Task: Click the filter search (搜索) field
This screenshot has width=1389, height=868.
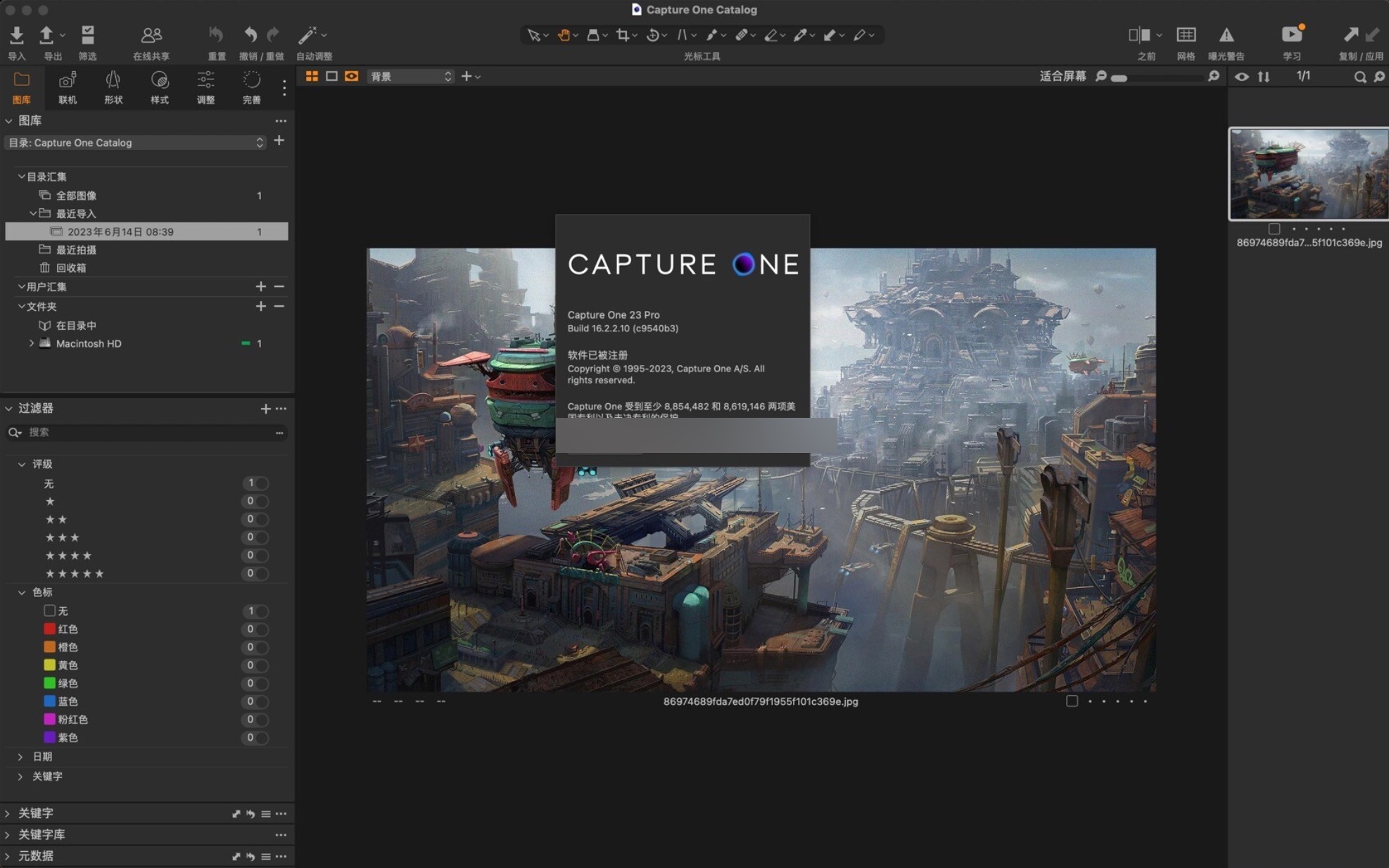Action: (146, 433)
